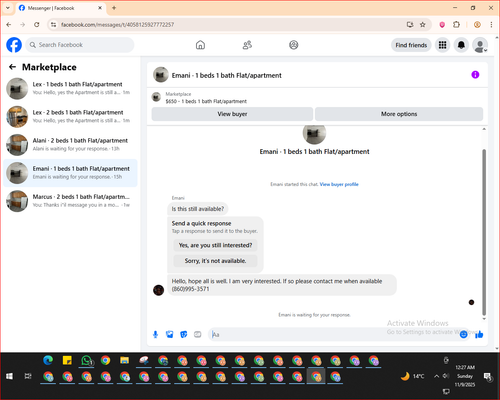Screen dimensions: 500x400
Task: Open File Explorer from taskbar
Action: click(x=125, y=360)
